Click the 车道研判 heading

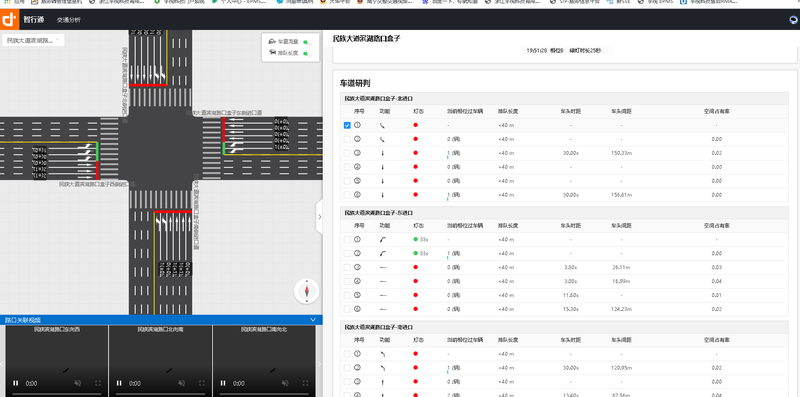click(354, 83)
